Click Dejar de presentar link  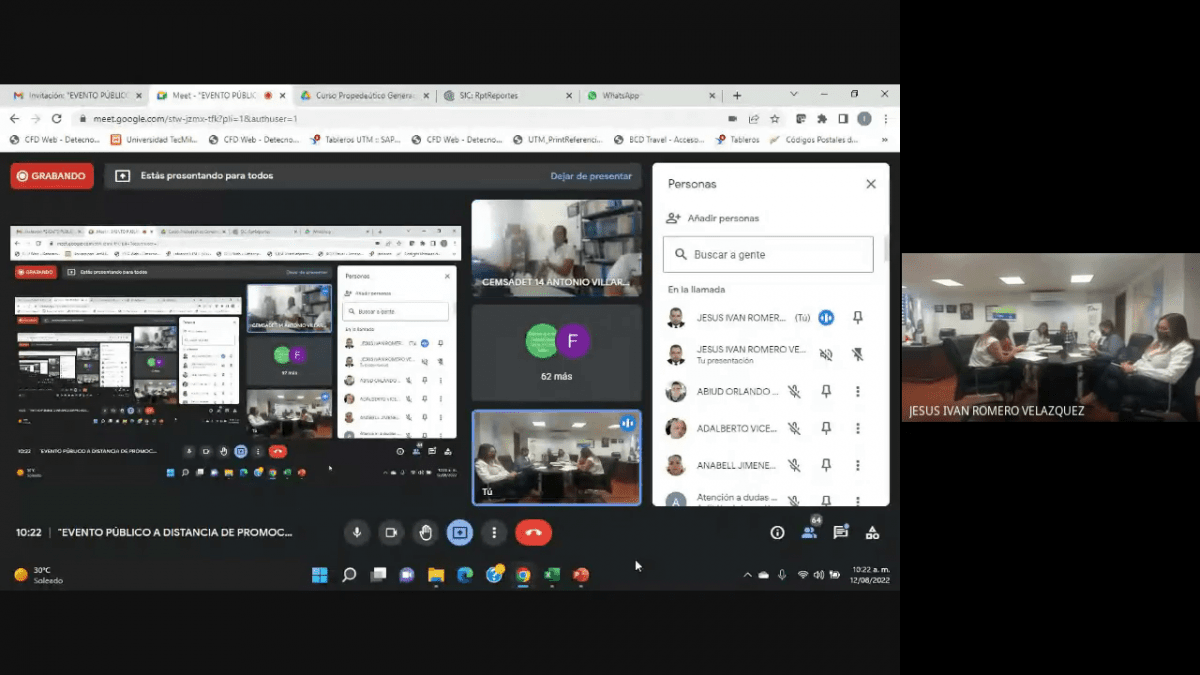tap(591, 176)
